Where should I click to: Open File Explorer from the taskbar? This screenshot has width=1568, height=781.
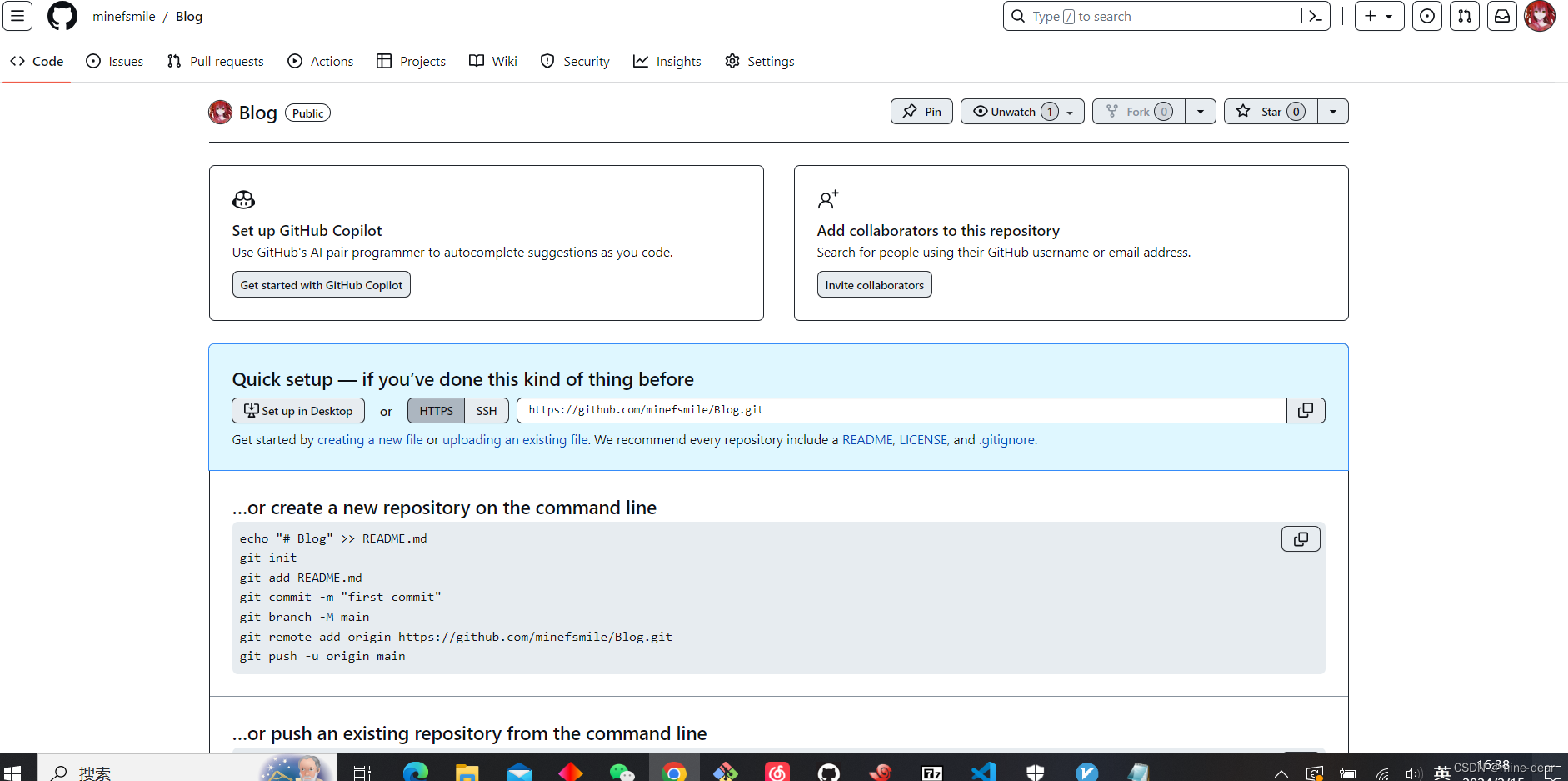point(467,773)
